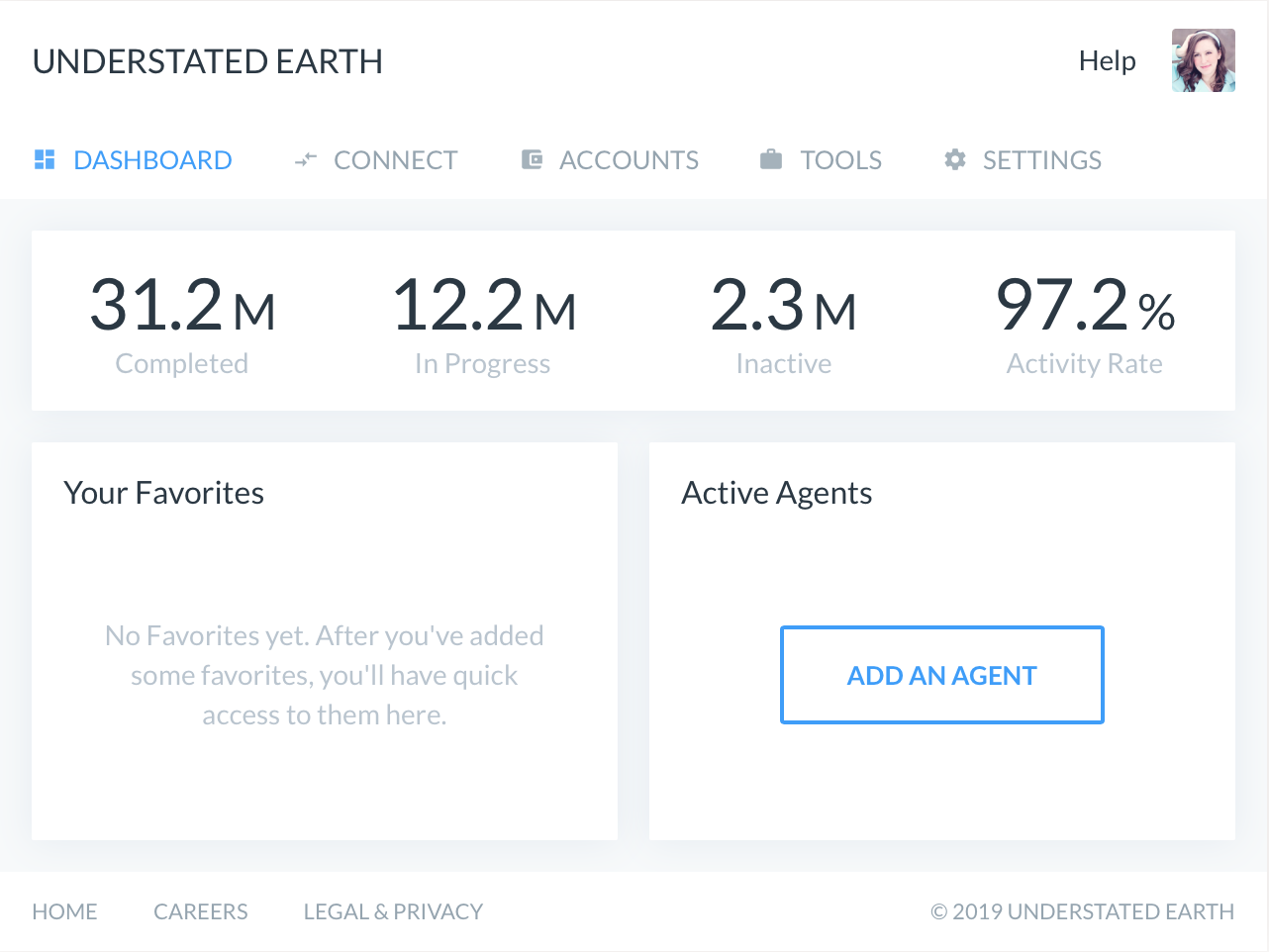Open the Help link
The width and height of the screenshot is (1269, 952).
[1108, 60]
